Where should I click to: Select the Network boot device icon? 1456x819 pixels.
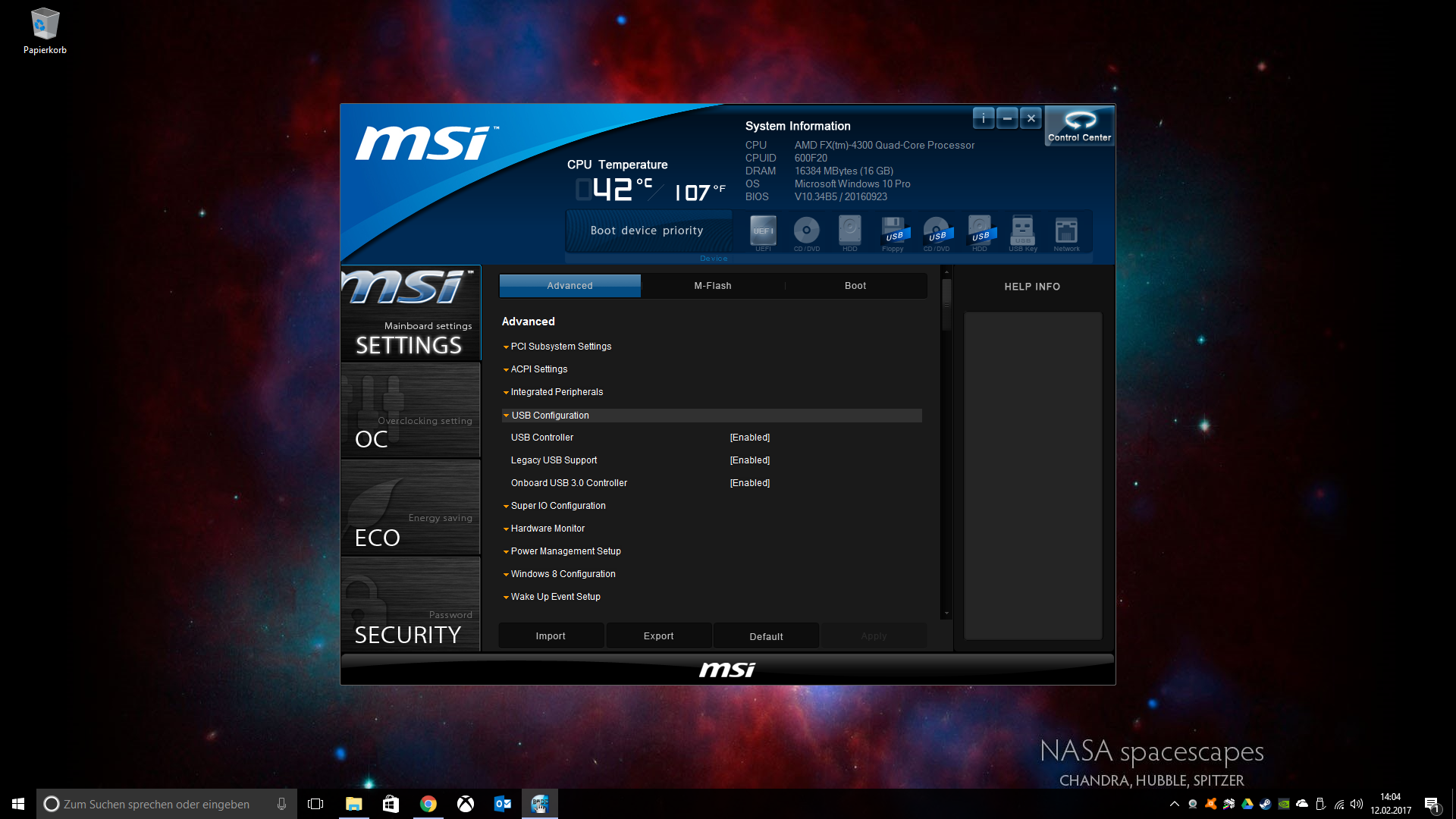(1066, 231)
